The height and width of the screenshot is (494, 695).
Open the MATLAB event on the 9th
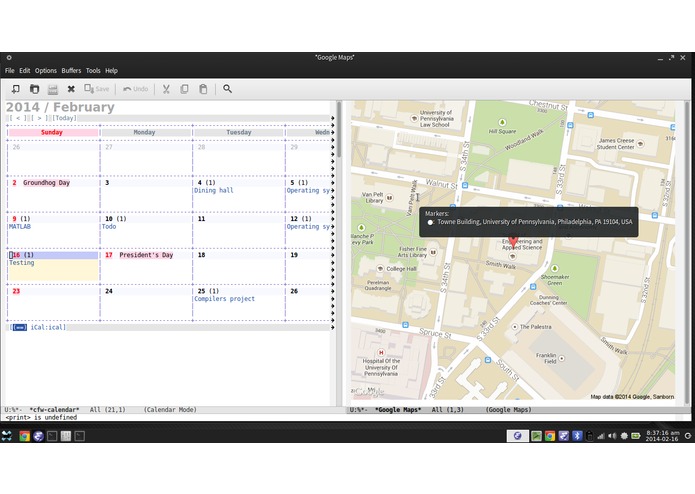tap(20, 226)
